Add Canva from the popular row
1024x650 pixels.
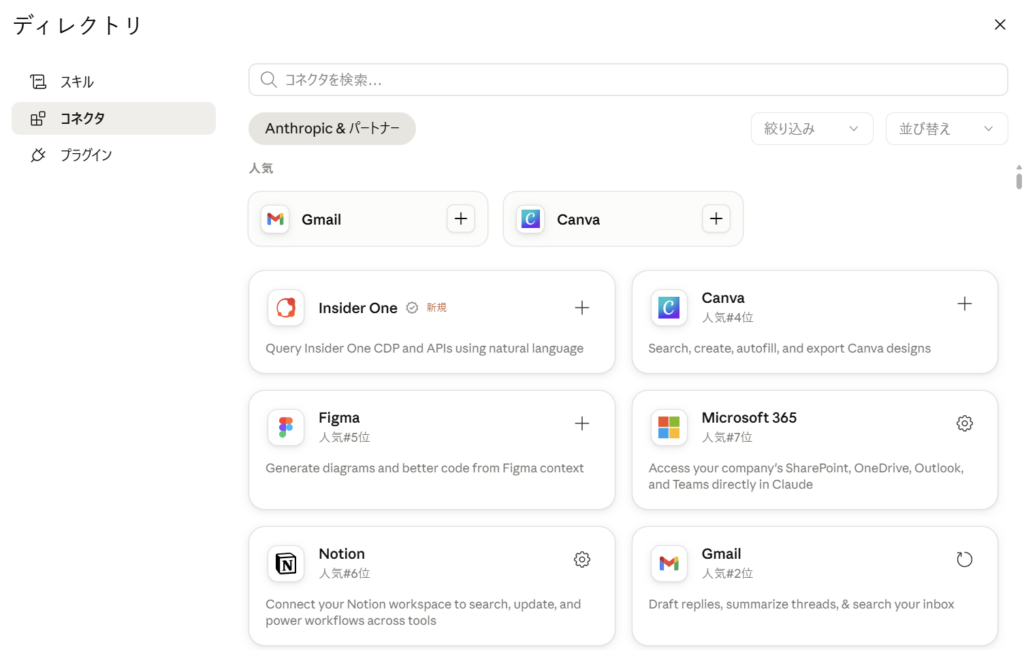coord(716,219)
